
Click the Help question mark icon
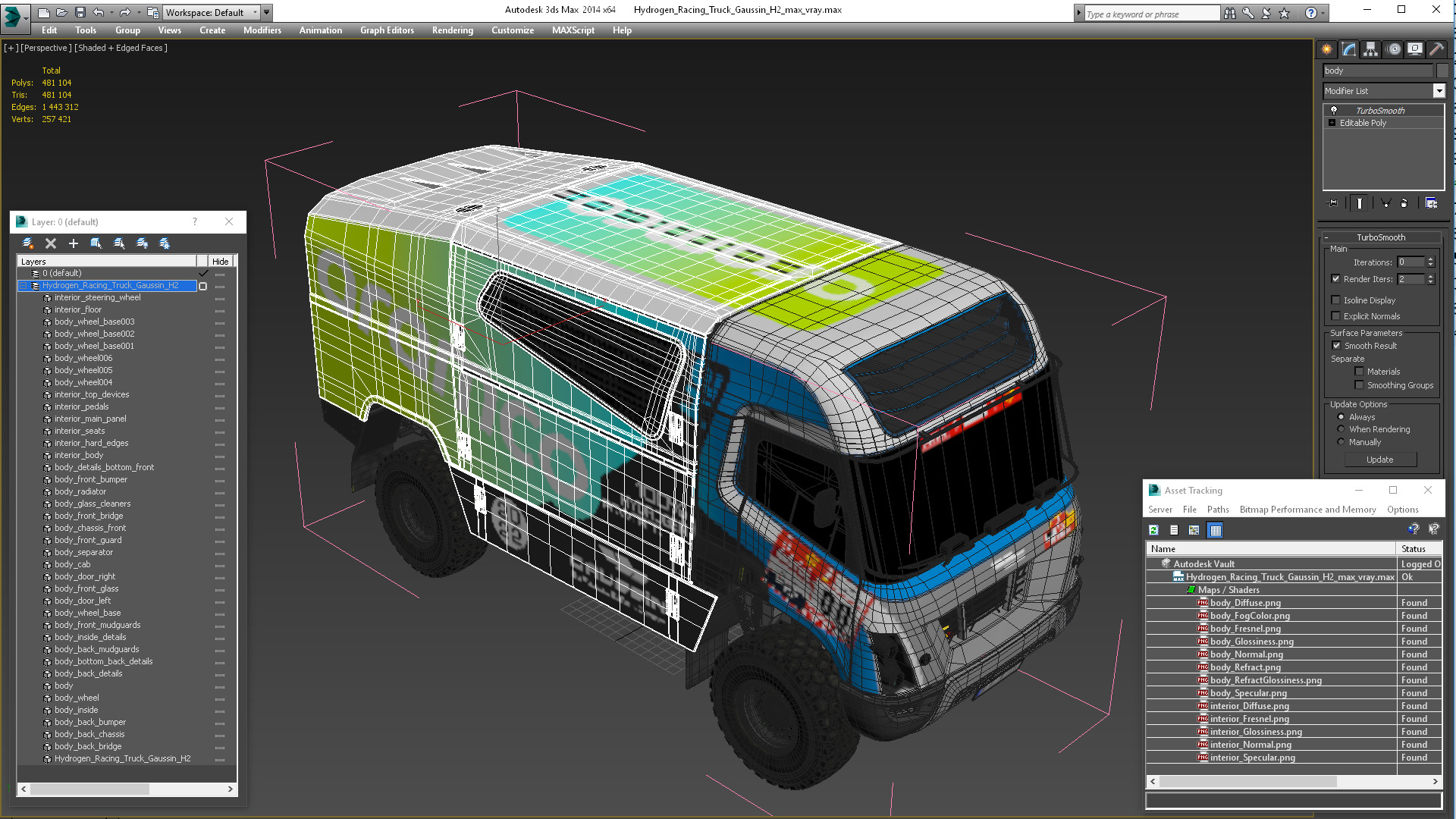1310,13
